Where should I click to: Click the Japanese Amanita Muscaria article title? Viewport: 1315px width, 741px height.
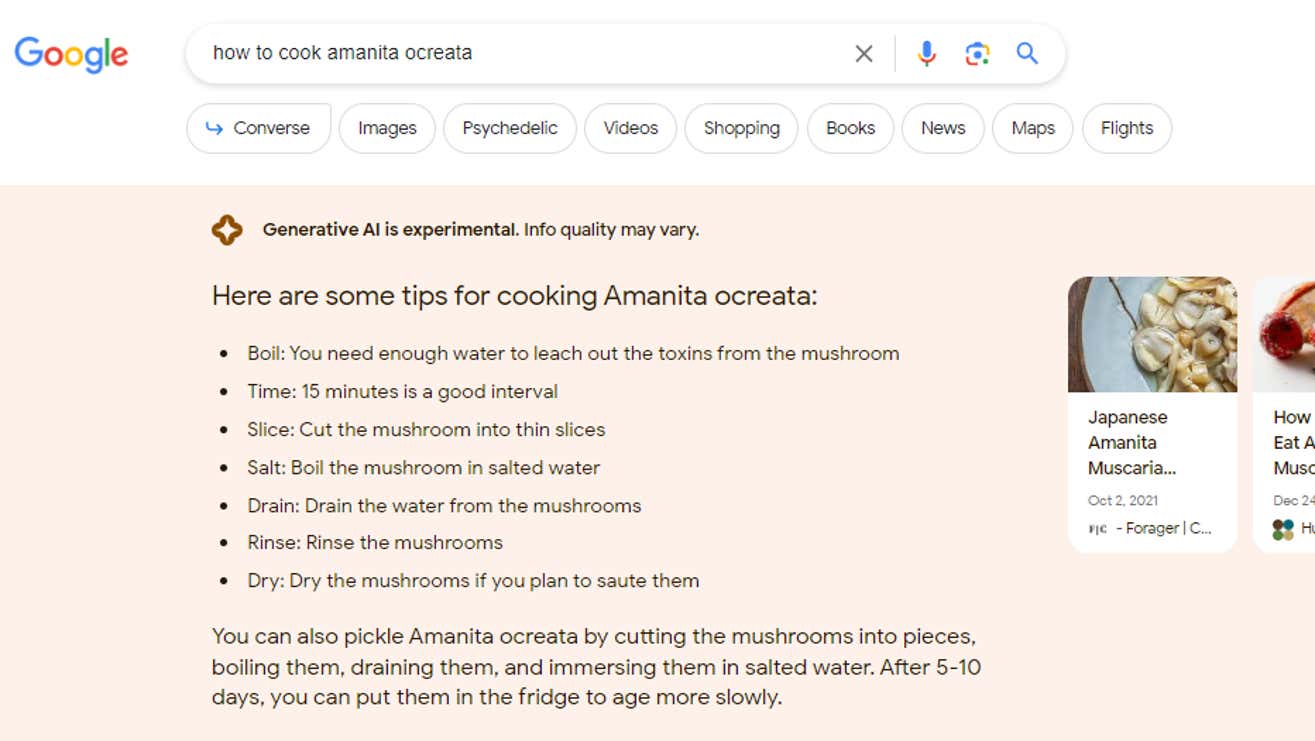1131,442
